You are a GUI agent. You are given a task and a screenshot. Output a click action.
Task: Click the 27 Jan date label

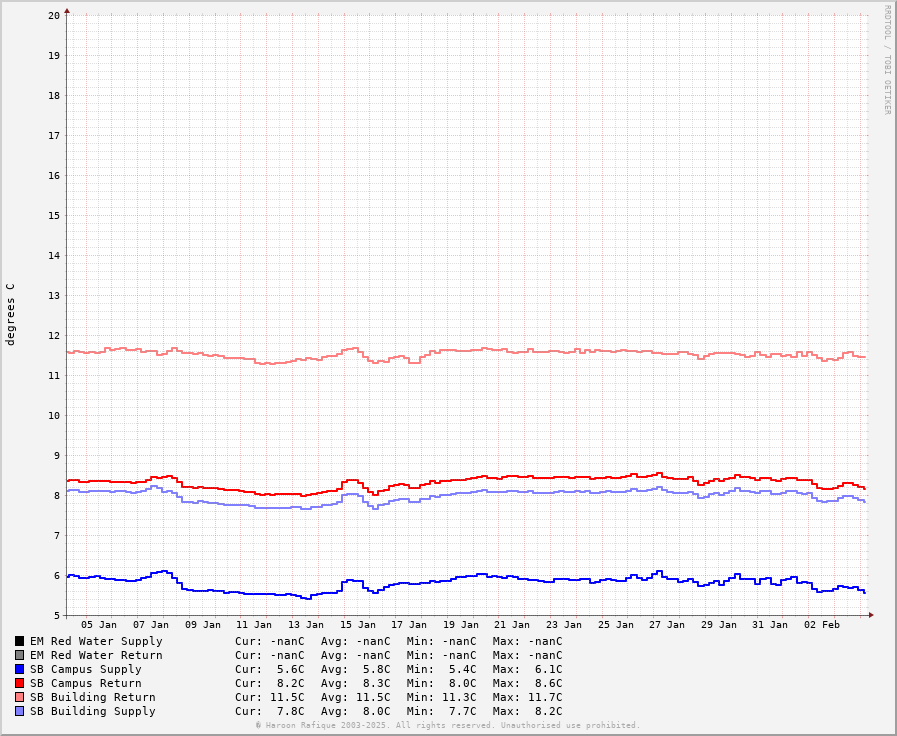667,625
